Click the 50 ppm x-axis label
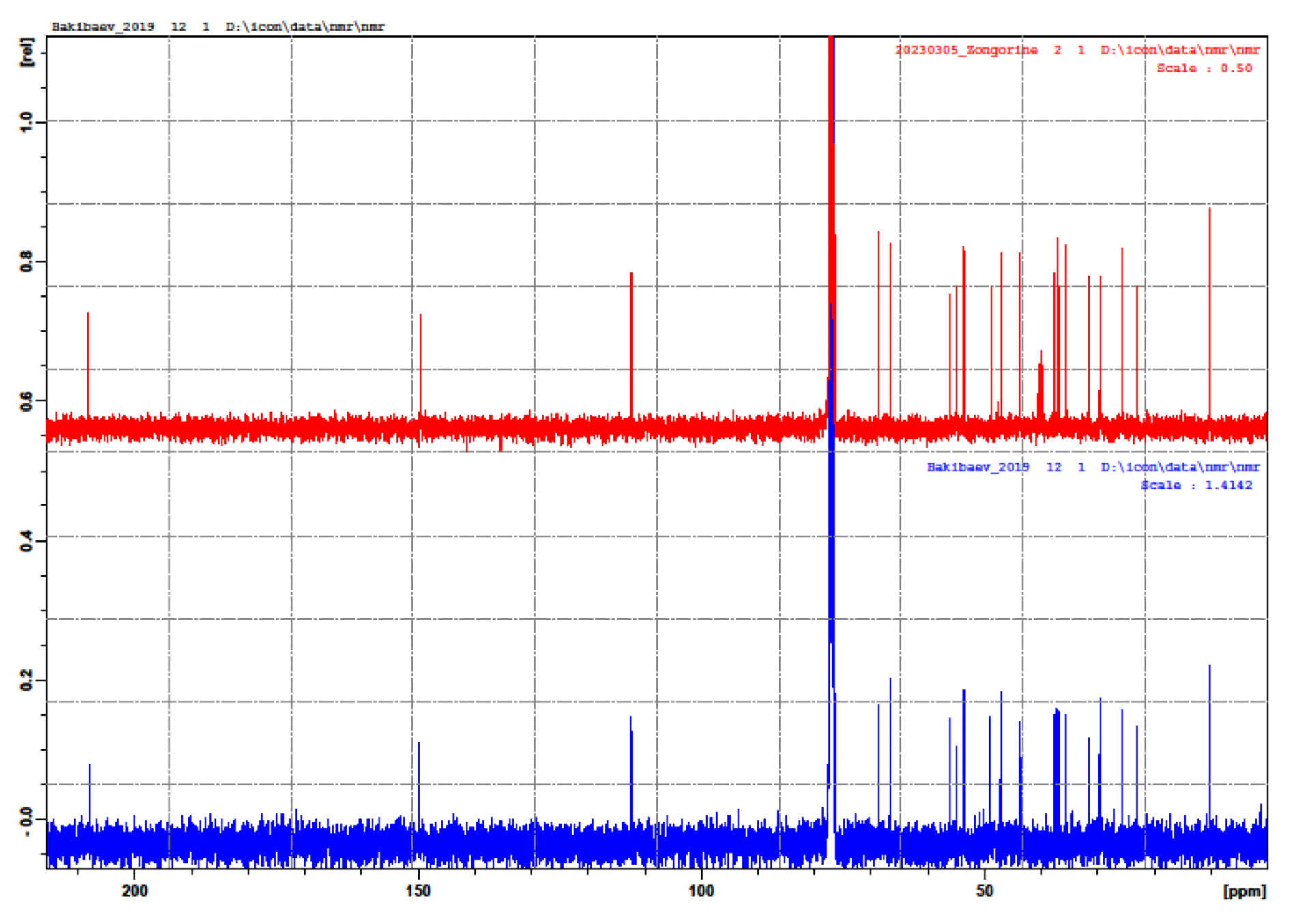 984,891
